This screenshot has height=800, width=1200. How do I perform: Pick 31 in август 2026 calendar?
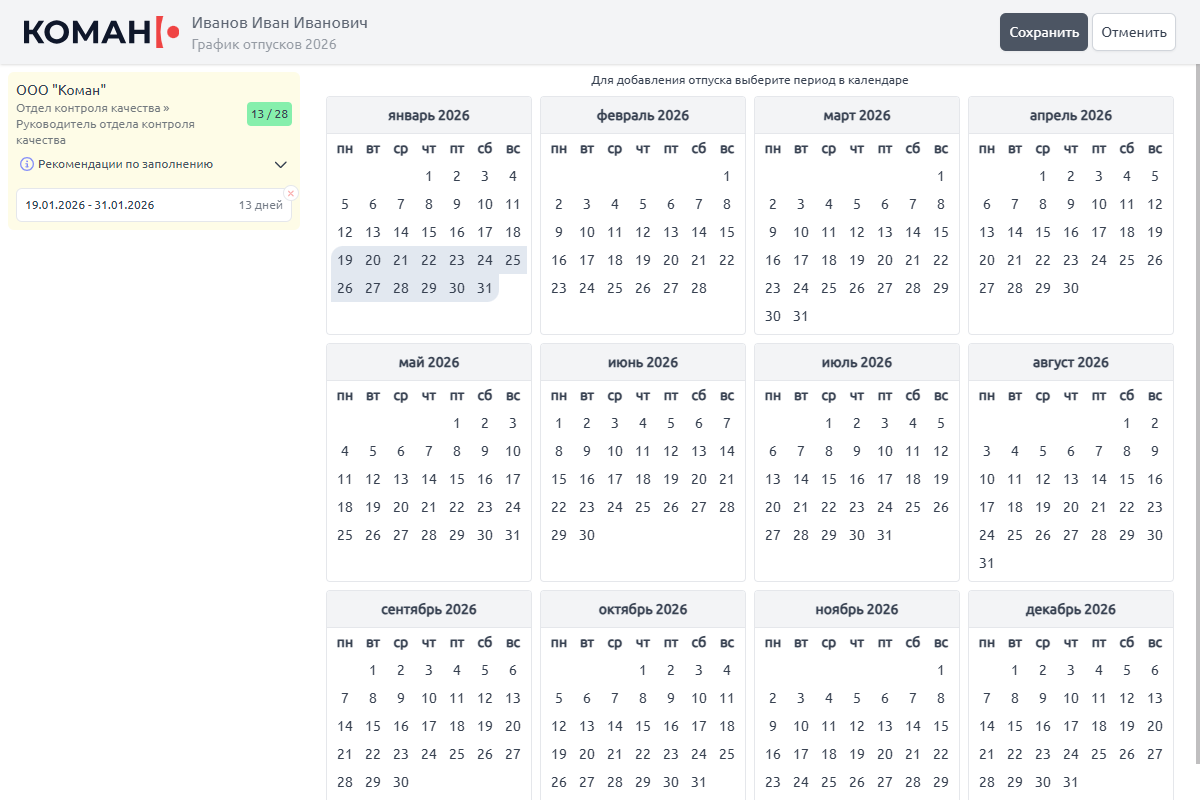[x=987, y=563]
